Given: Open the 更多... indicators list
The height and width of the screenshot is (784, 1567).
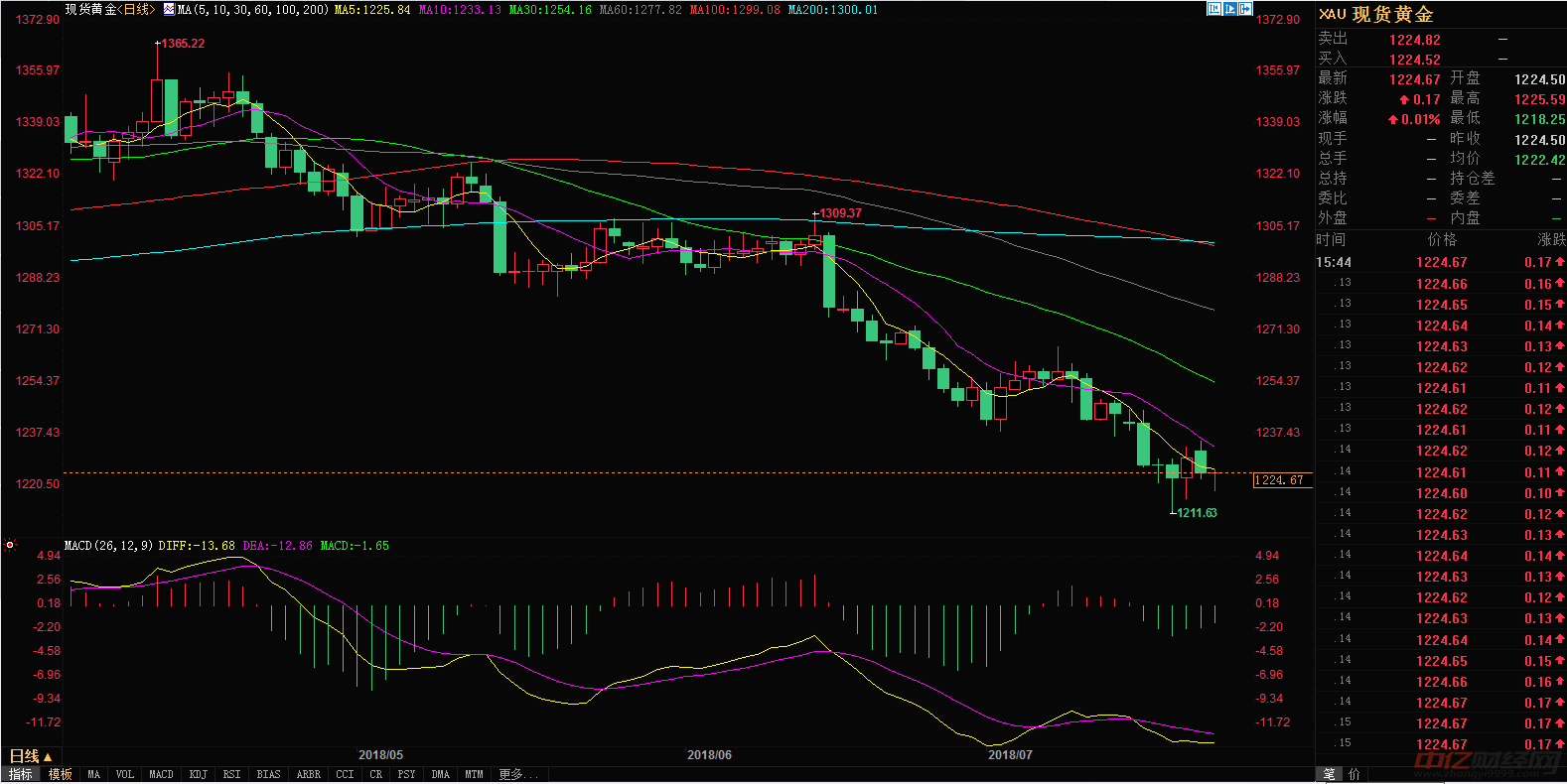Looking at the screenshot, I should click(517, 774).
